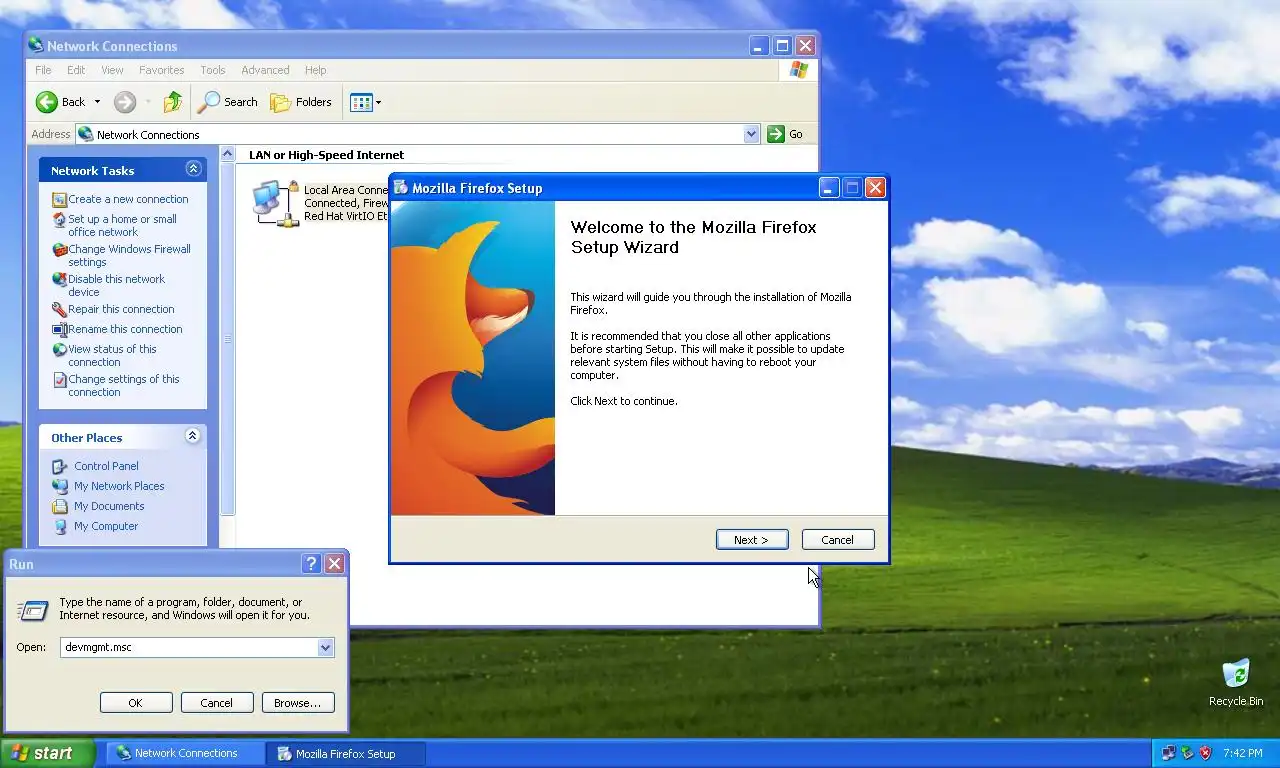Select the Local Area Connection icon
This screenshot has width=1280, height=768.
click(x=275, y=203)
